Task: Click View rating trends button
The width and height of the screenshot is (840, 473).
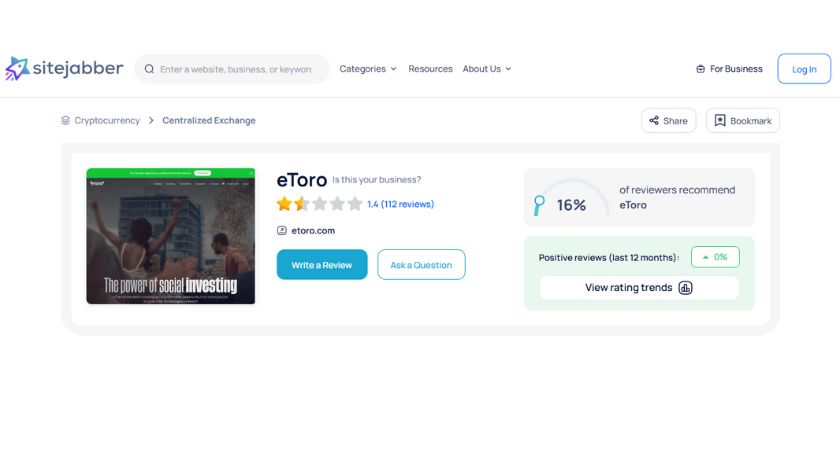Action: (639, 288)
